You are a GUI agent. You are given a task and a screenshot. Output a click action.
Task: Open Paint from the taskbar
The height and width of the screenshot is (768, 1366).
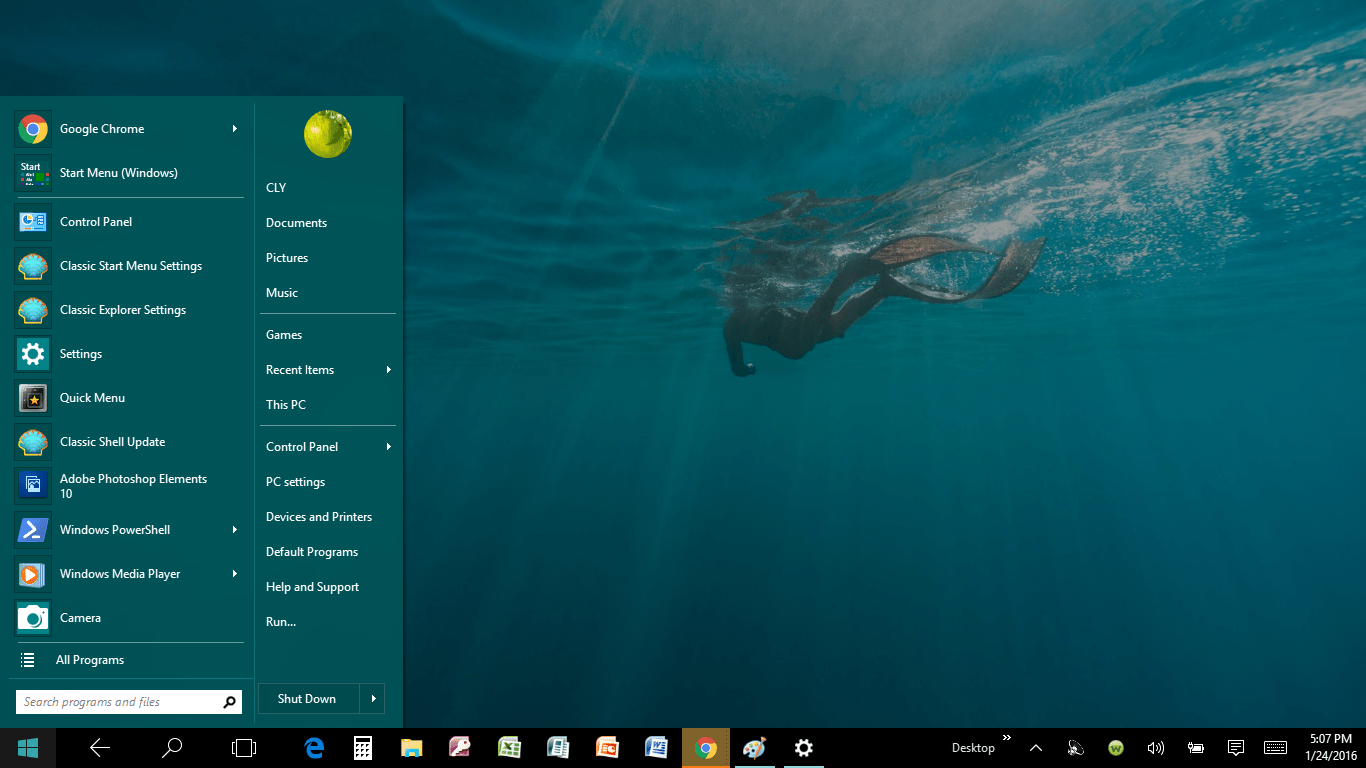754,748
